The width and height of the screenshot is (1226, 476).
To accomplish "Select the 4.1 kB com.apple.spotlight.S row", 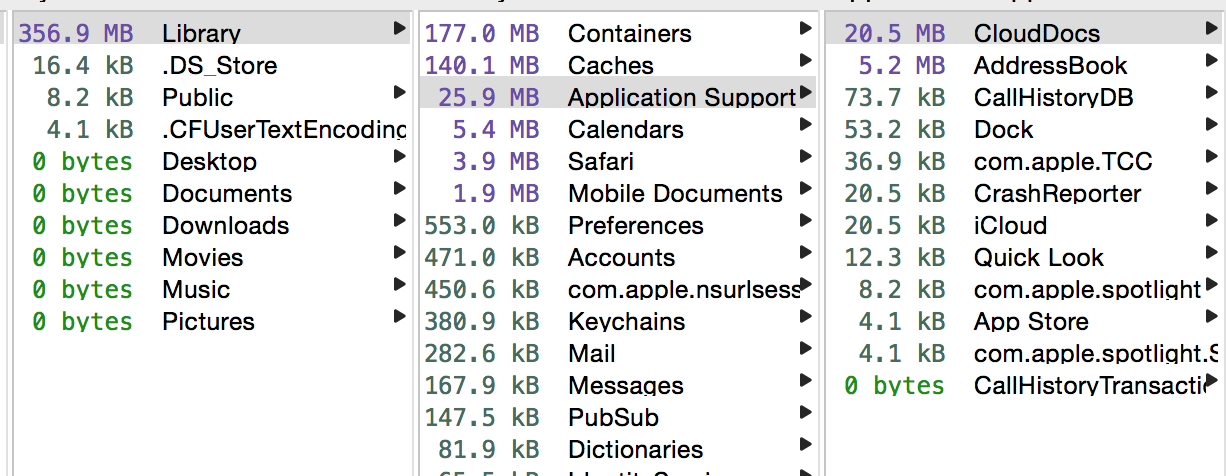I will point(1024,354).
